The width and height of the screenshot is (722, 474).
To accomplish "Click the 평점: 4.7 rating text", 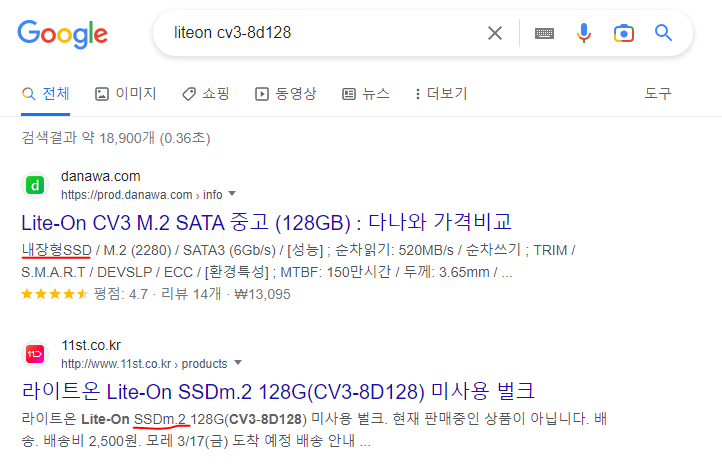I will (x=121, y=294).
